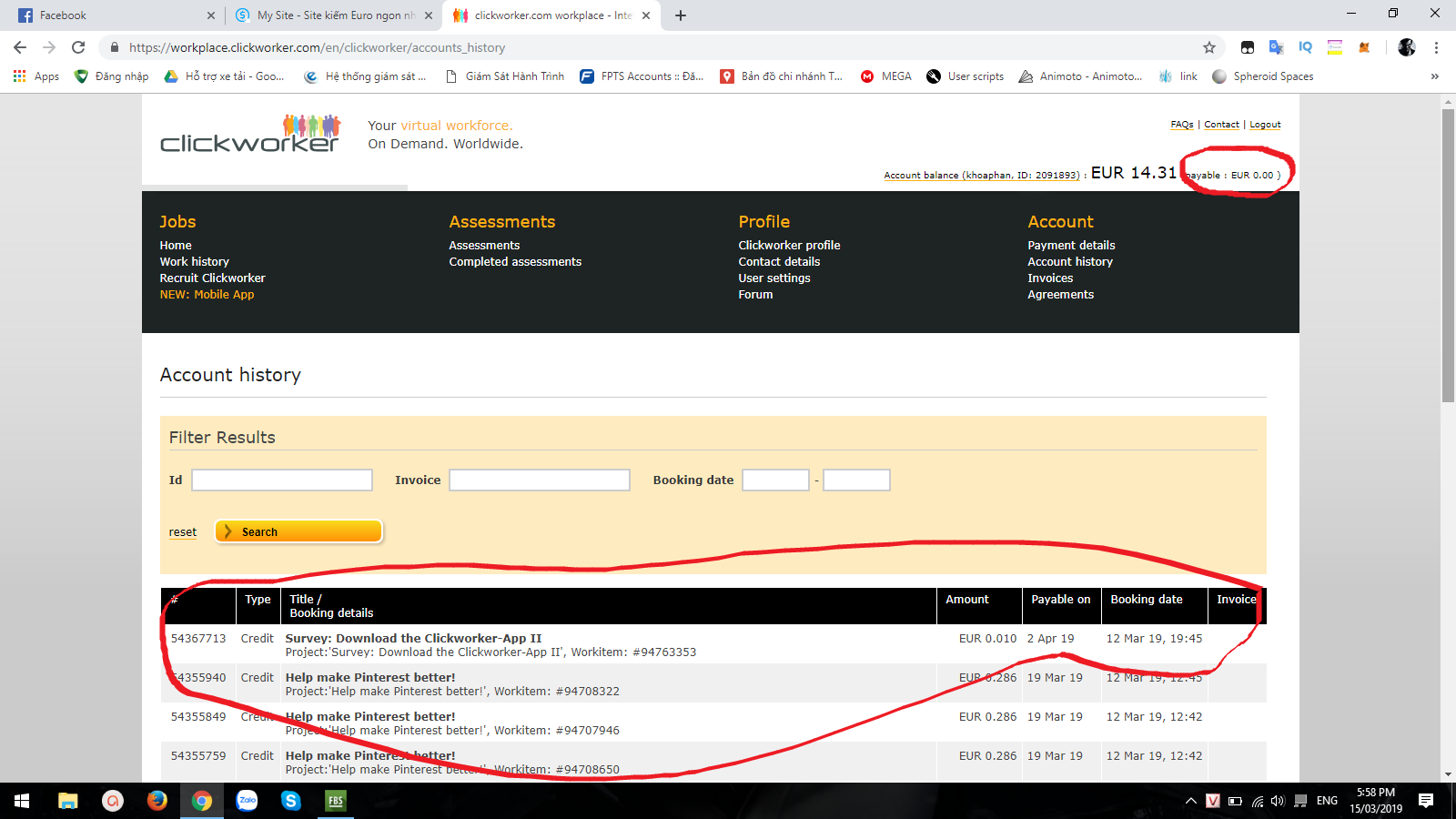Image resolution: width=1456 pixels, height=819 pixels.
Task: Switch to the My Site tab
Action: [333, 15]
